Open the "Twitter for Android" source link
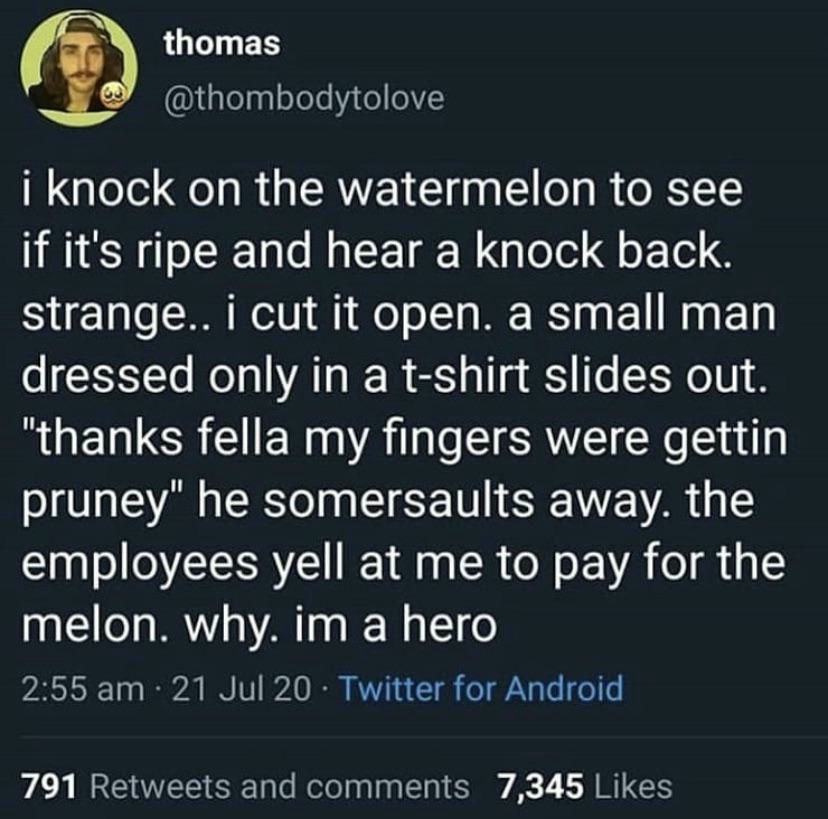The width and height of the screenshot is (828, 819). pos(483,689)
